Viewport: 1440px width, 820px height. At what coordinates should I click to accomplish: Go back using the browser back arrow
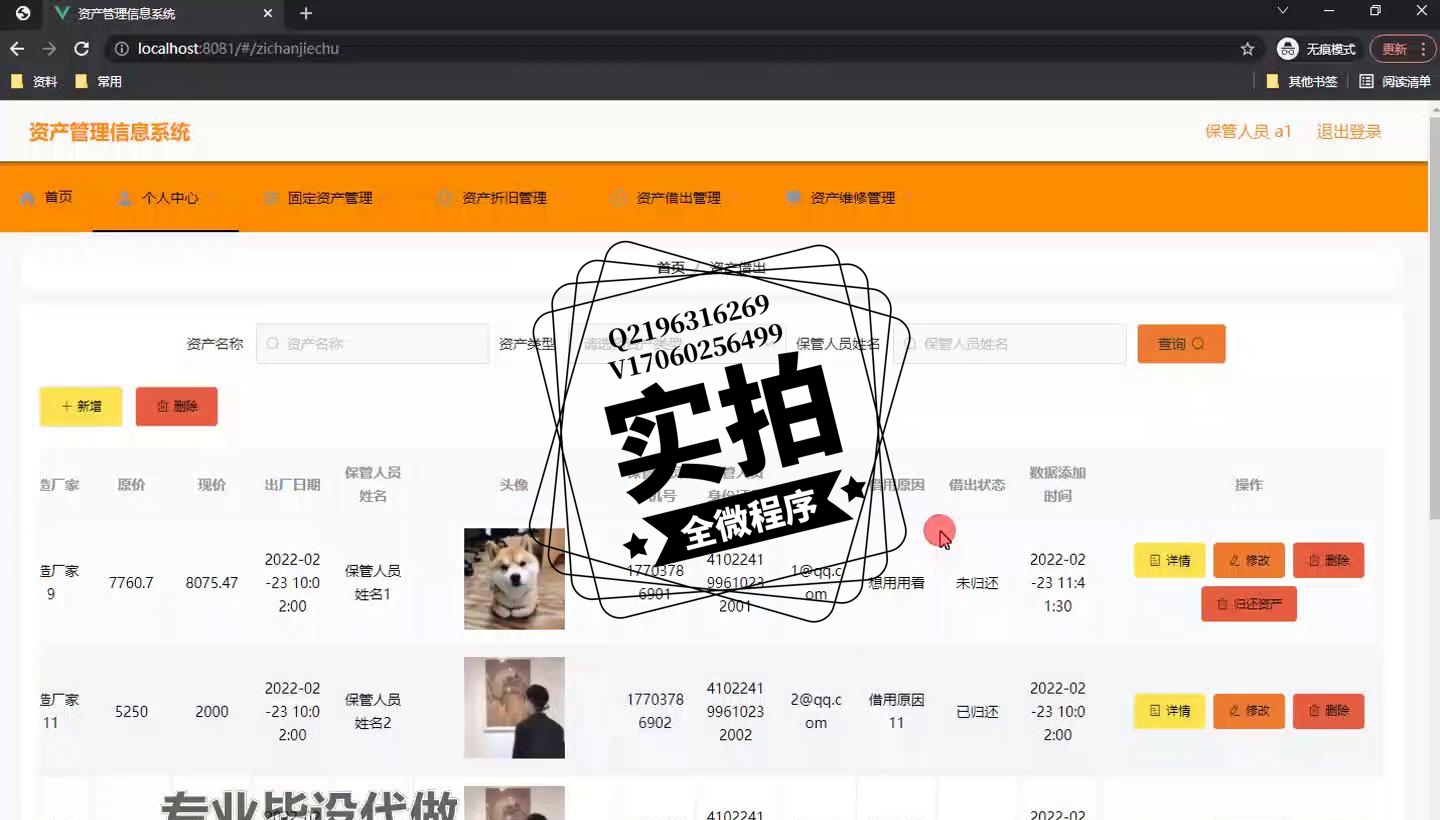click(x=17, y=48)
